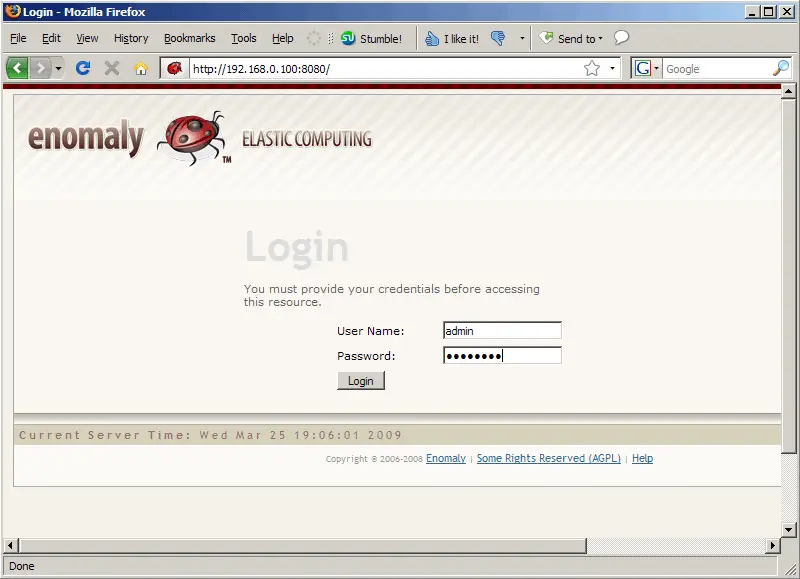Click the Login button

pos(361,381)
